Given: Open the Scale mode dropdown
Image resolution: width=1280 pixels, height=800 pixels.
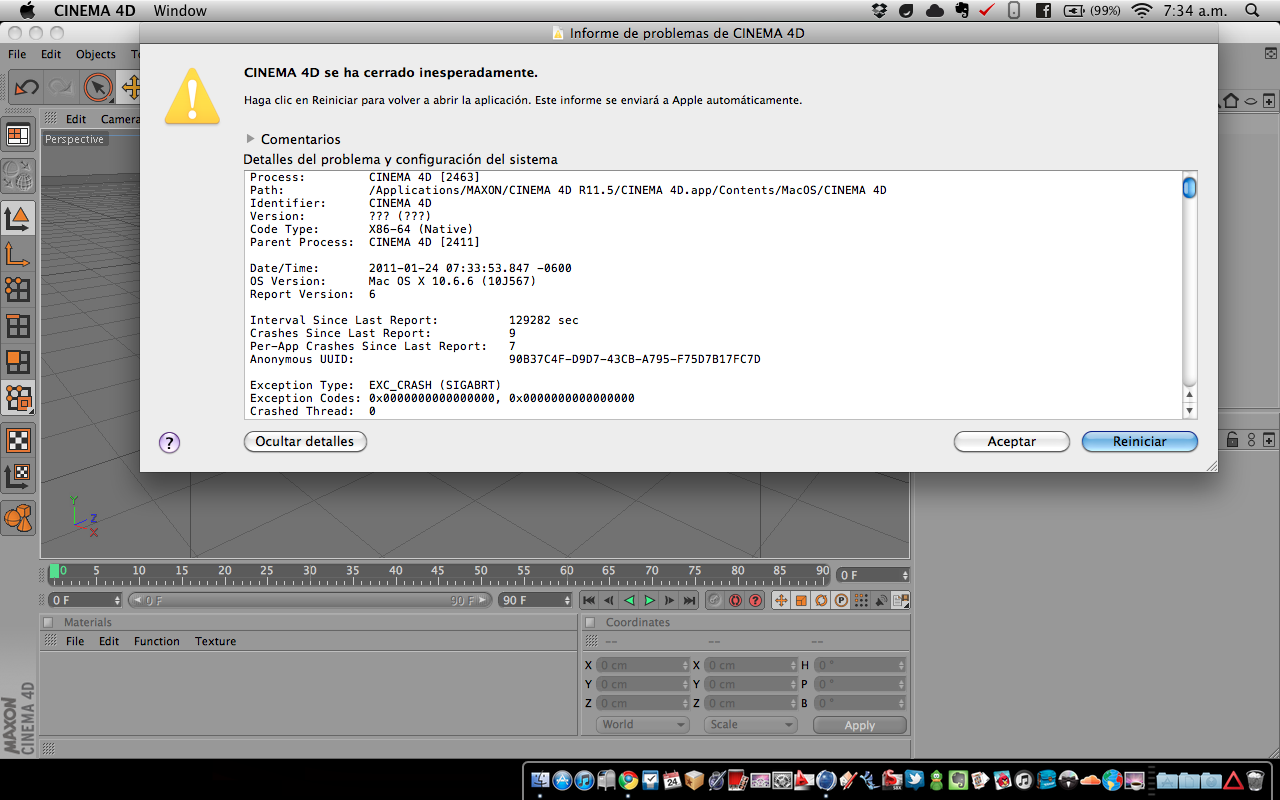Looking at the screenshot, I should pos(750,725).
